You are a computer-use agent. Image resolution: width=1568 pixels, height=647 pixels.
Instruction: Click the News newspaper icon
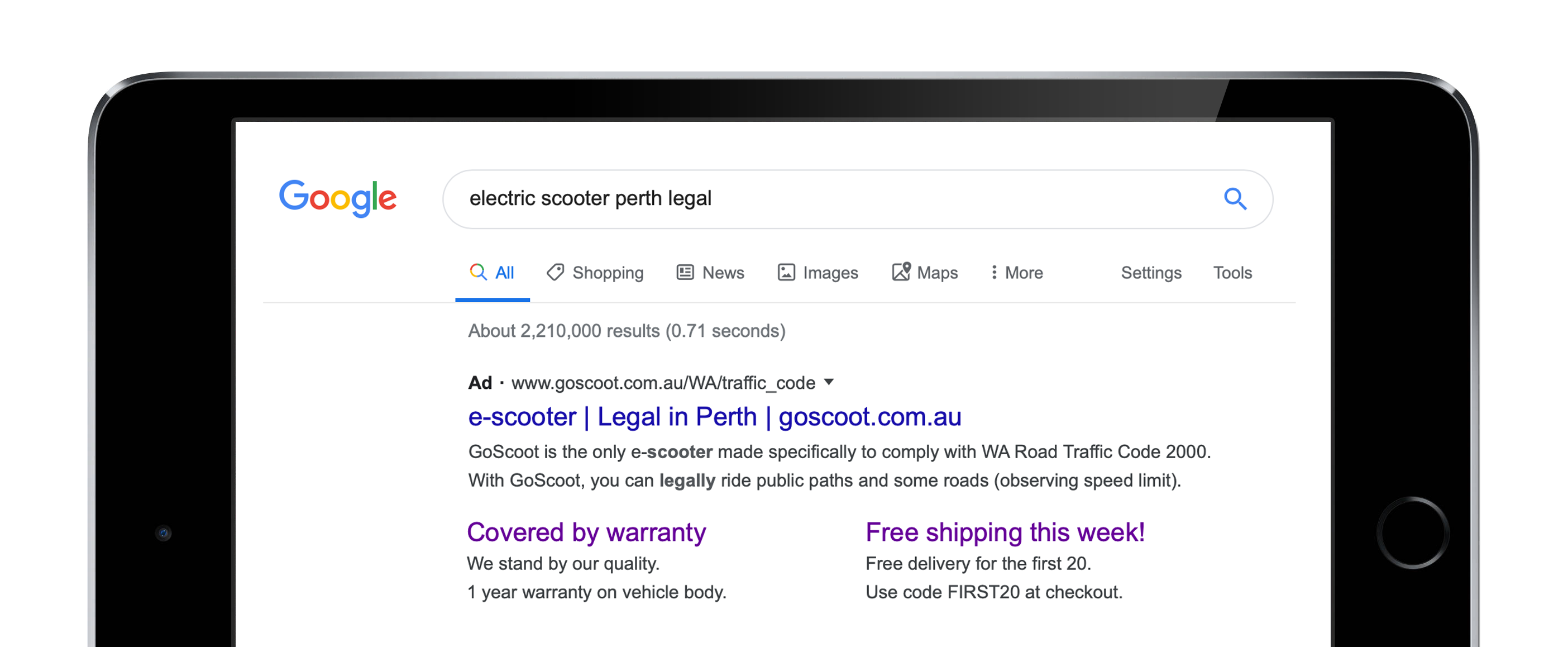coord(685,272)
